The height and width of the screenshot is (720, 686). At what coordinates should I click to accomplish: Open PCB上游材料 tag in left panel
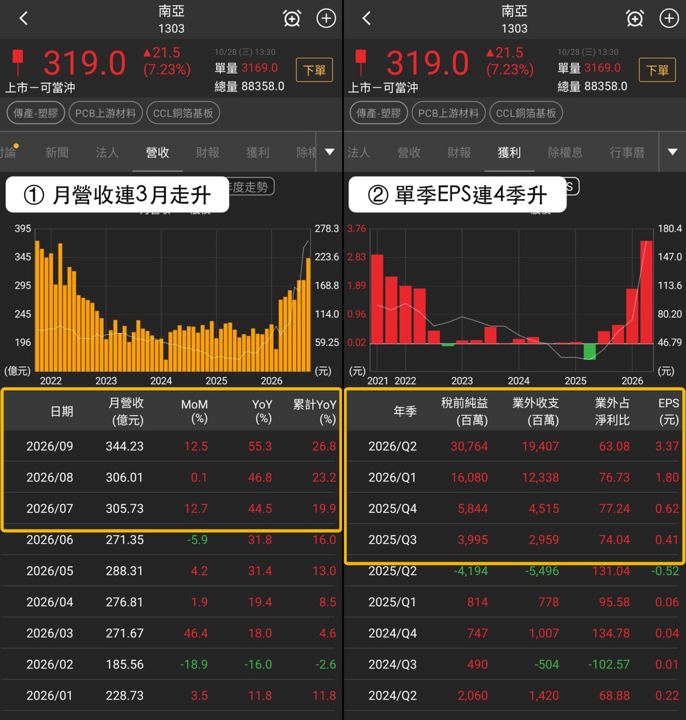[x=106, y=113]
